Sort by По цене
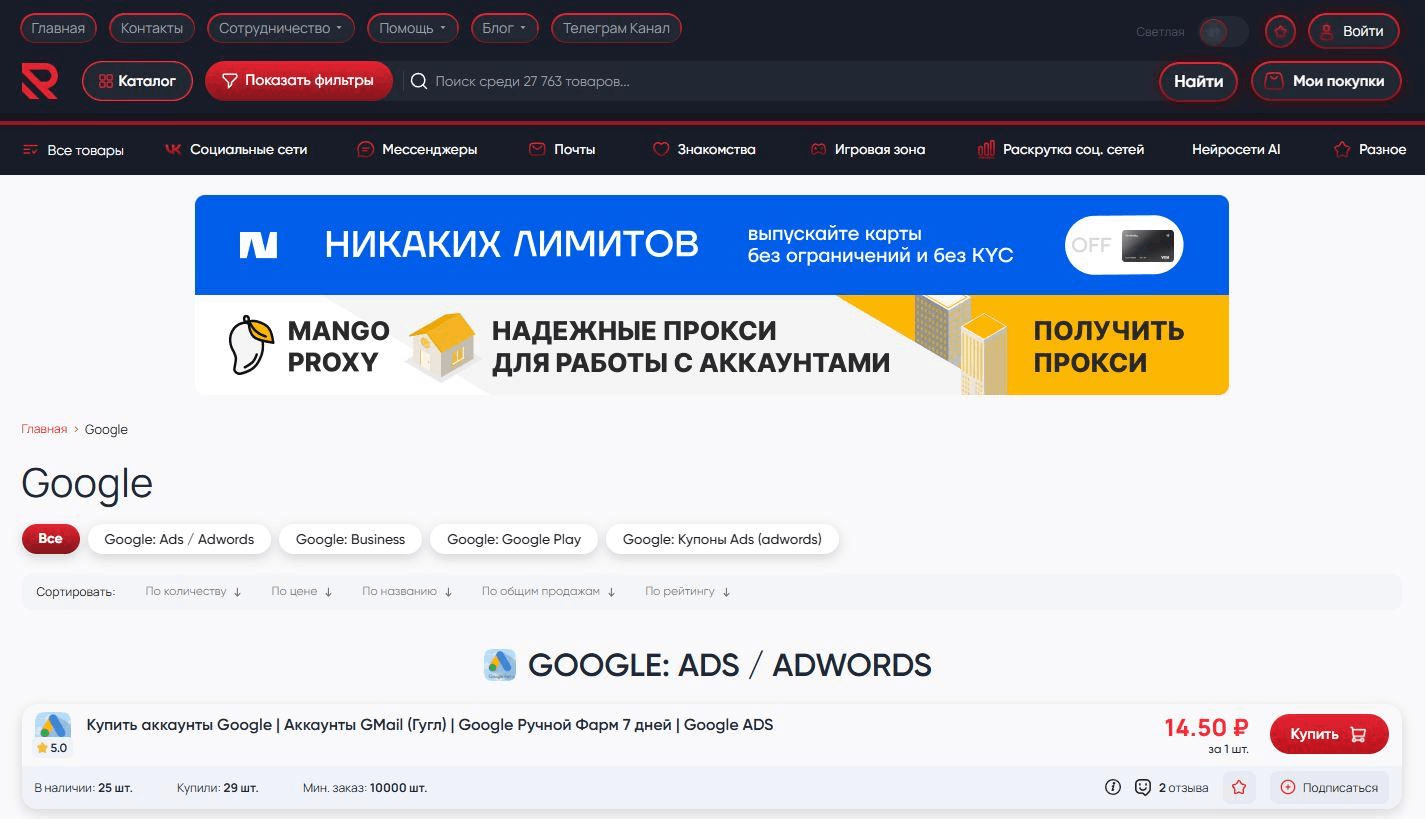 tap(301, 591)
